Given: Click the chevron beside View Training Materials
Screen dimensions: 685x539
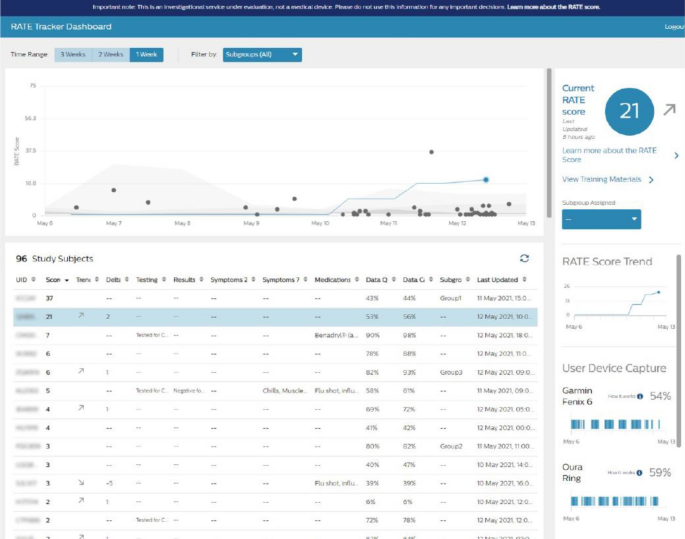Looking at the screenshot, I should tap(652, 180).
